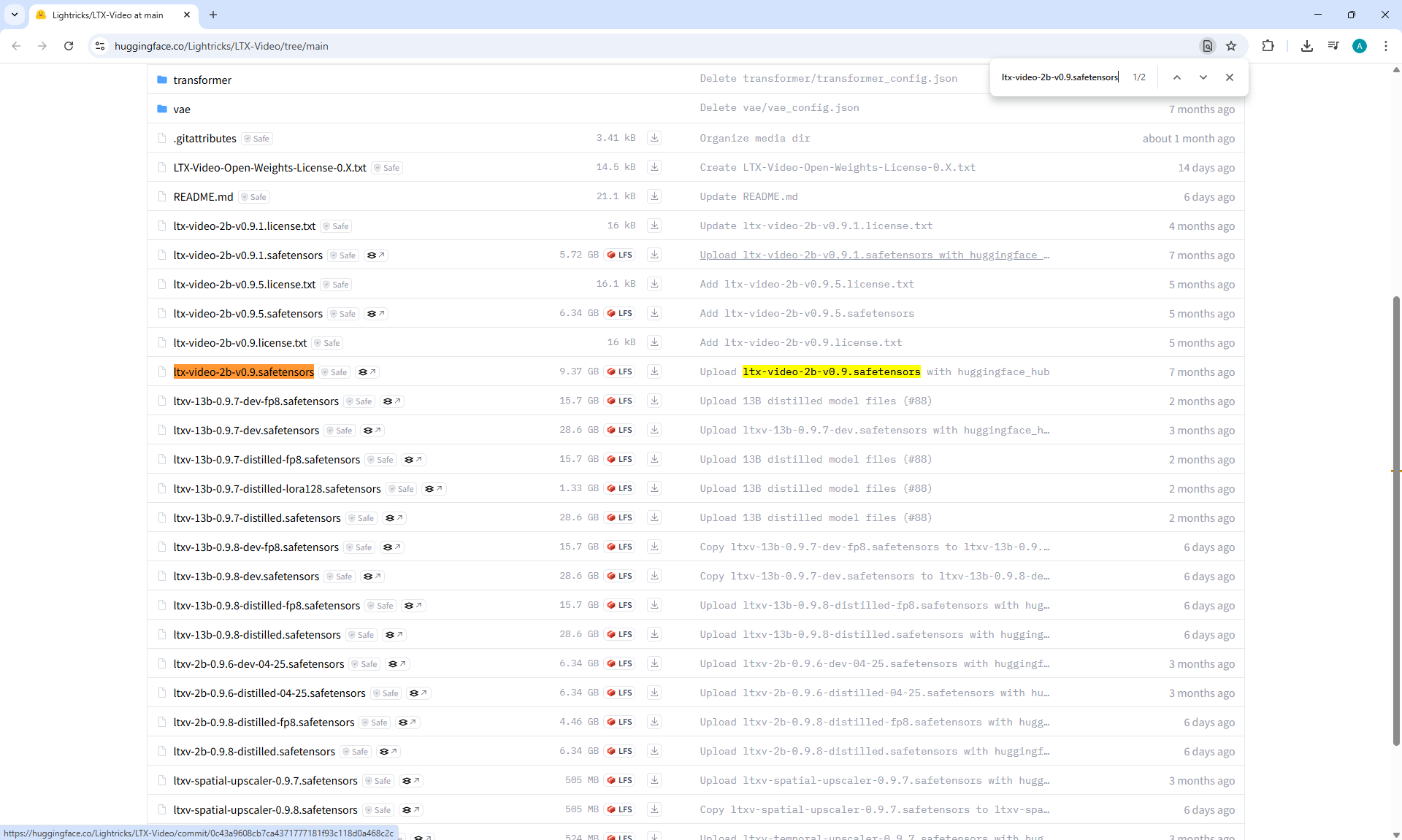
Task: Open ltxv-2b-0.9.8-distilled.safetensors file link
Action: 254,752
